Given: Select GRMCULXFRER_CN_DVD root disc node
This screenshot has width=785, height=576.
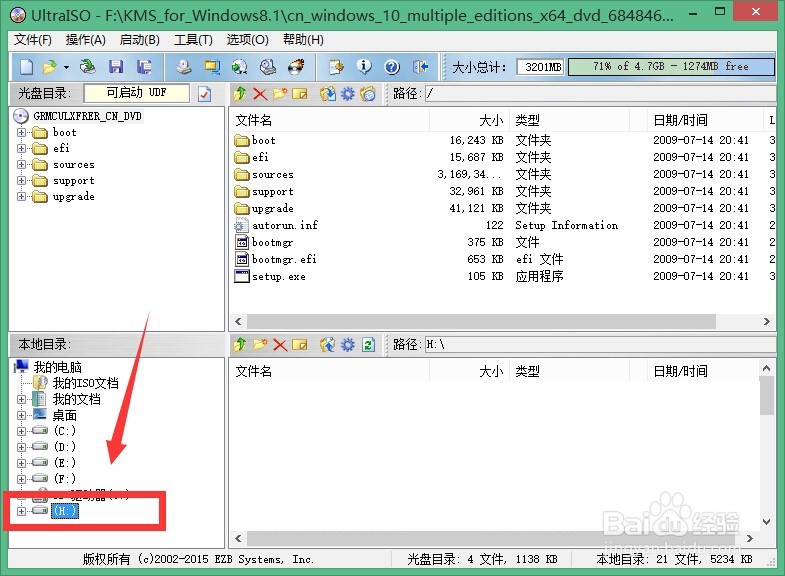Looking at the screenshot, I should pos(87,116).
